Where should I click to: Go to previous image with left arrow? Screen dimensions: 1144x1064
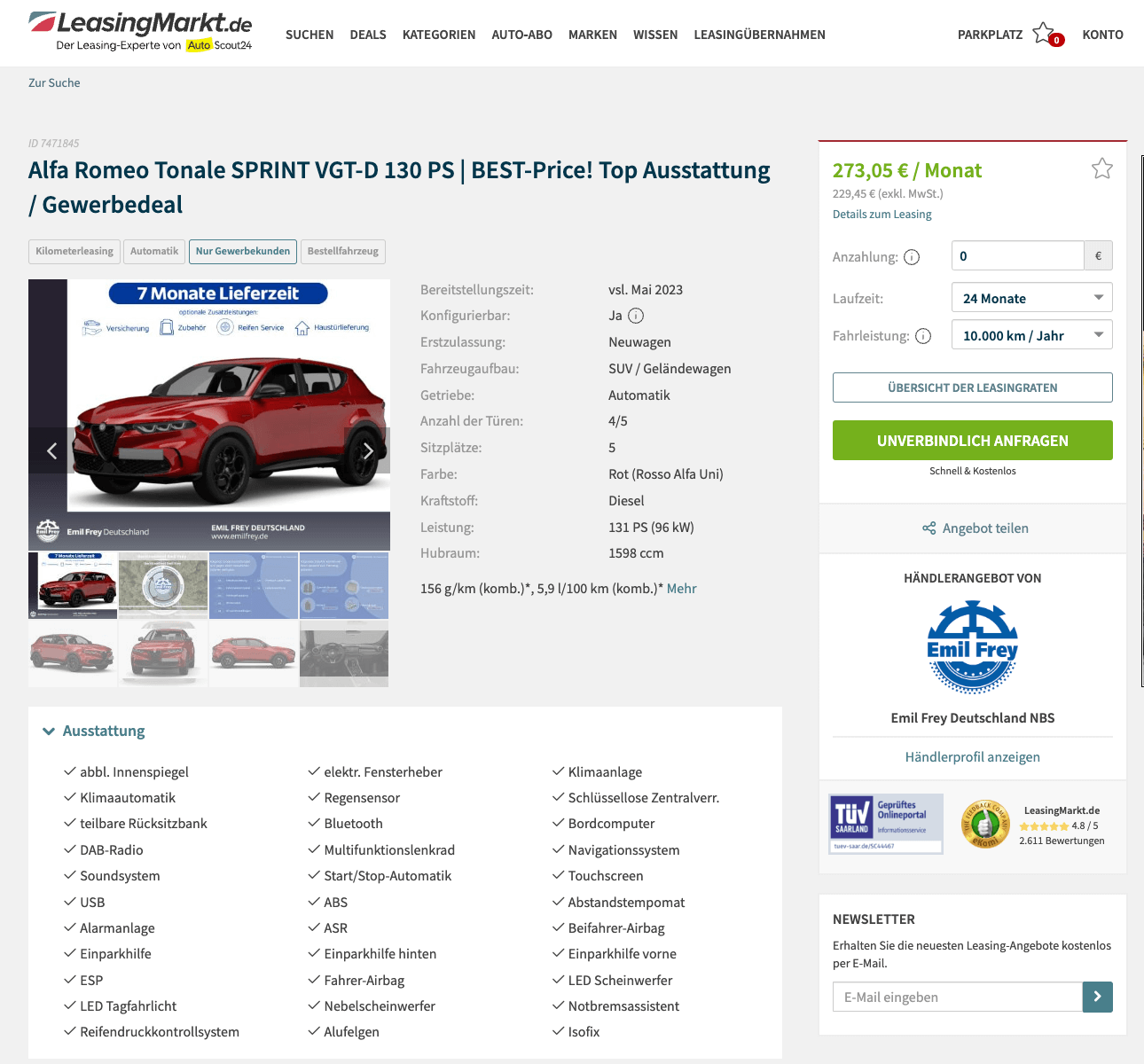pos(51,450)
